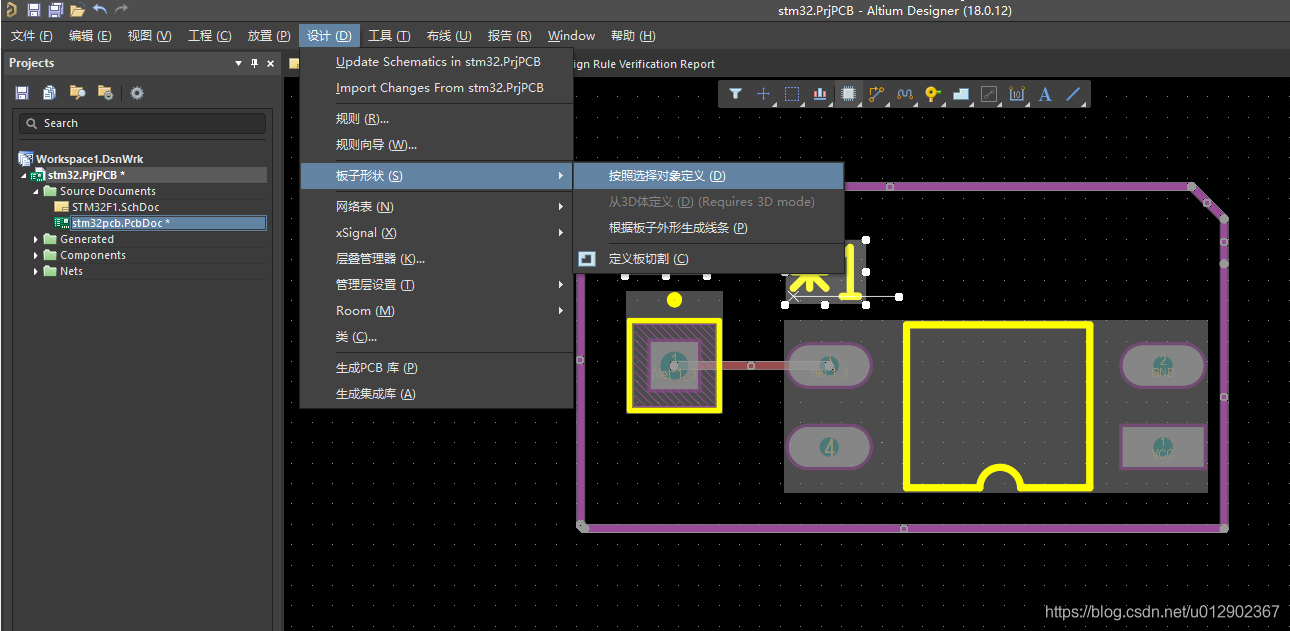Open the 工具 (T) menu
The width and height of the screenshot is (1290, 631).
389,36
